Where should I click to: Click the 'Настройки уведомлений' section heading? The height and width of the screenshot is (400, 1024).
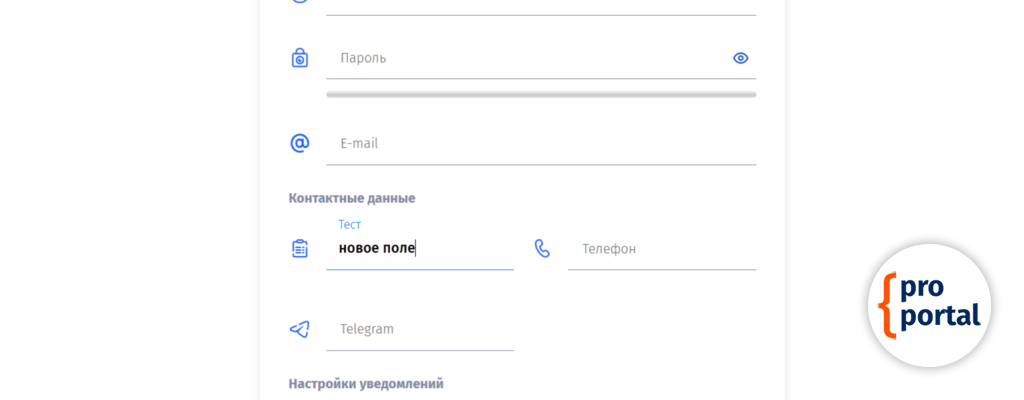click(x=366, y=383)
